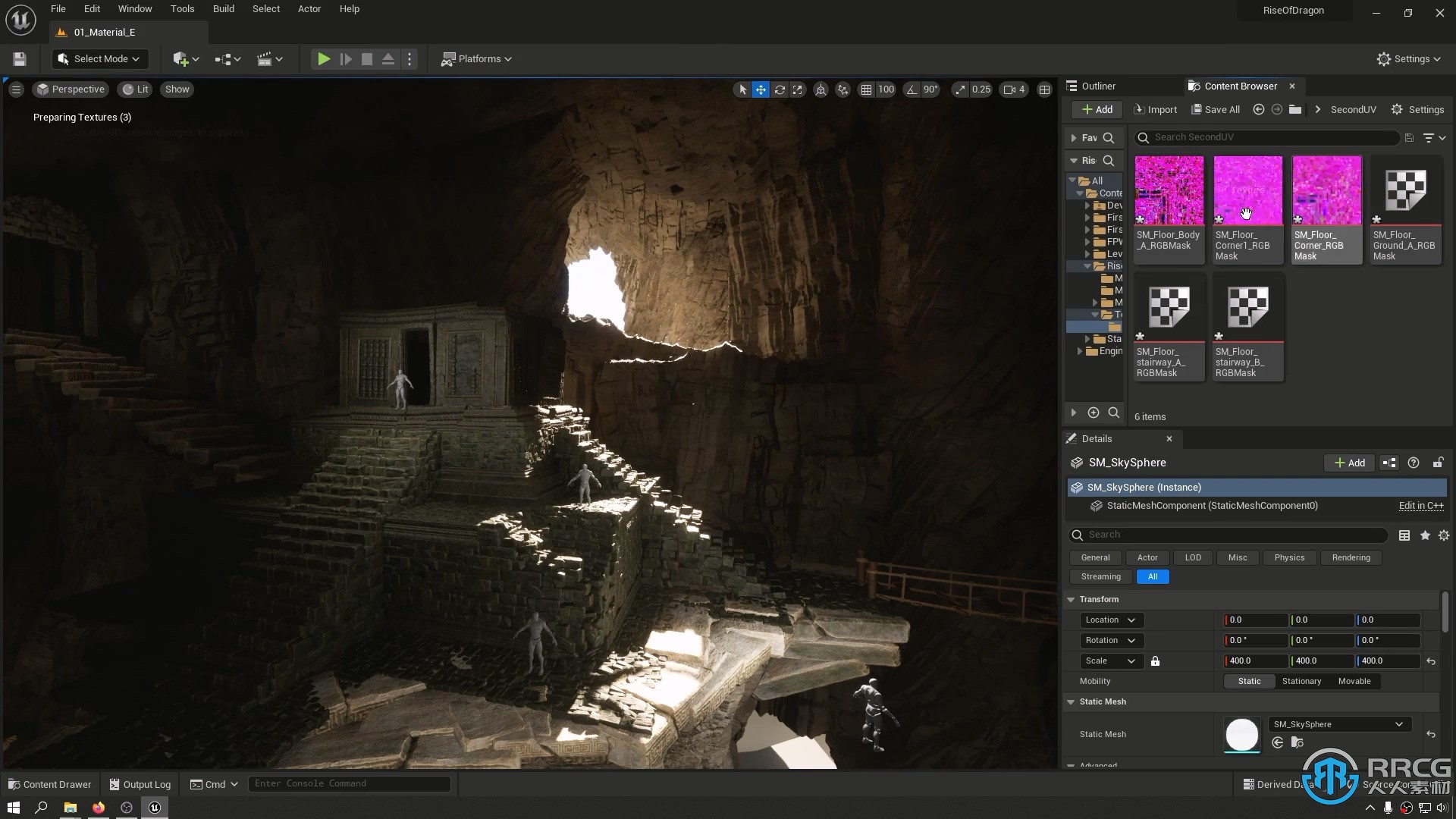The width and height of the screenshot is (1456, 819).
Task: Enable Stationary mobility for SM_SkySphere
Action: coord(1301,680)
